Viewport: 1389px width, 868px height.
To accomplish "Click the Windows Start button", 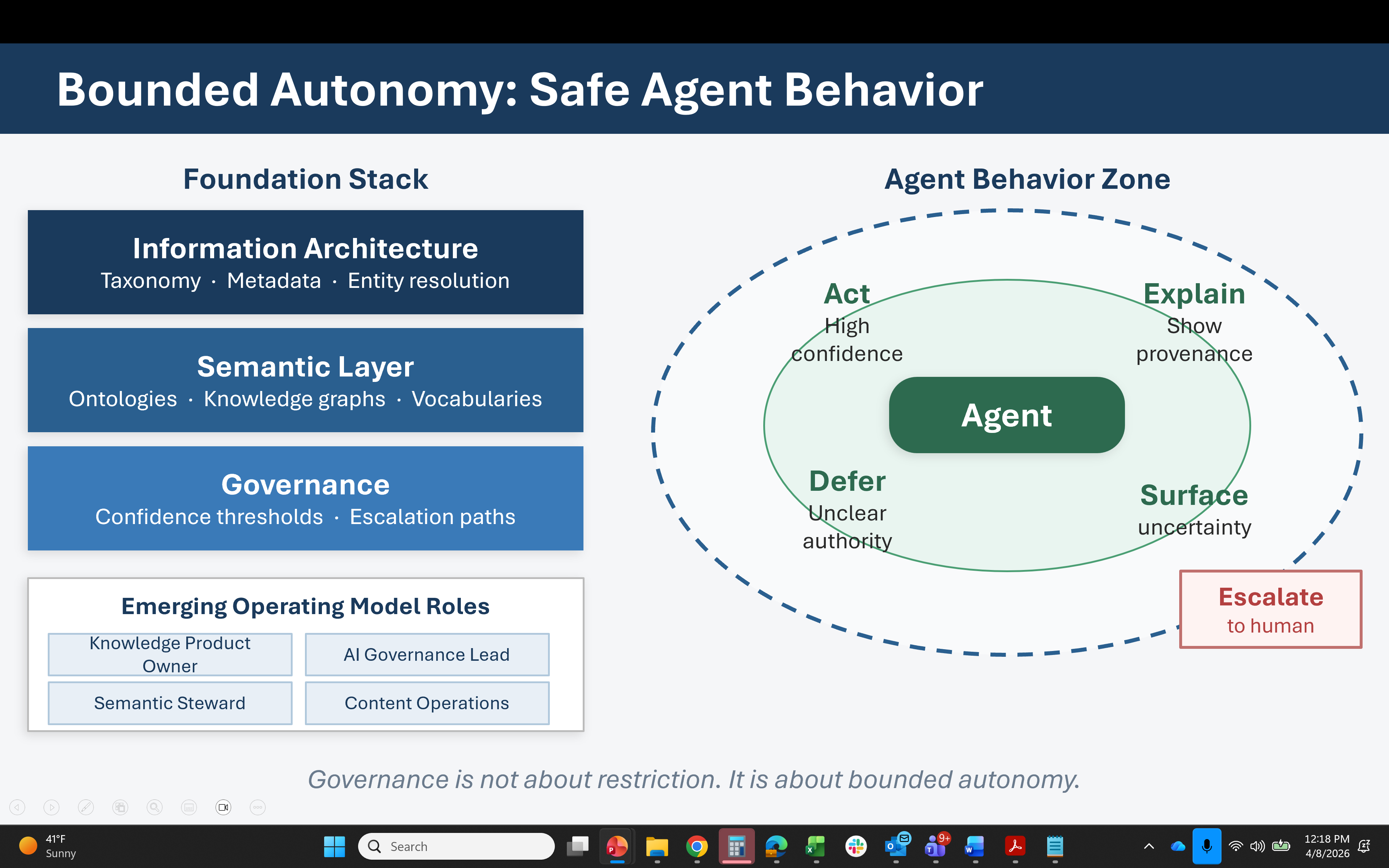I will 335,846.
